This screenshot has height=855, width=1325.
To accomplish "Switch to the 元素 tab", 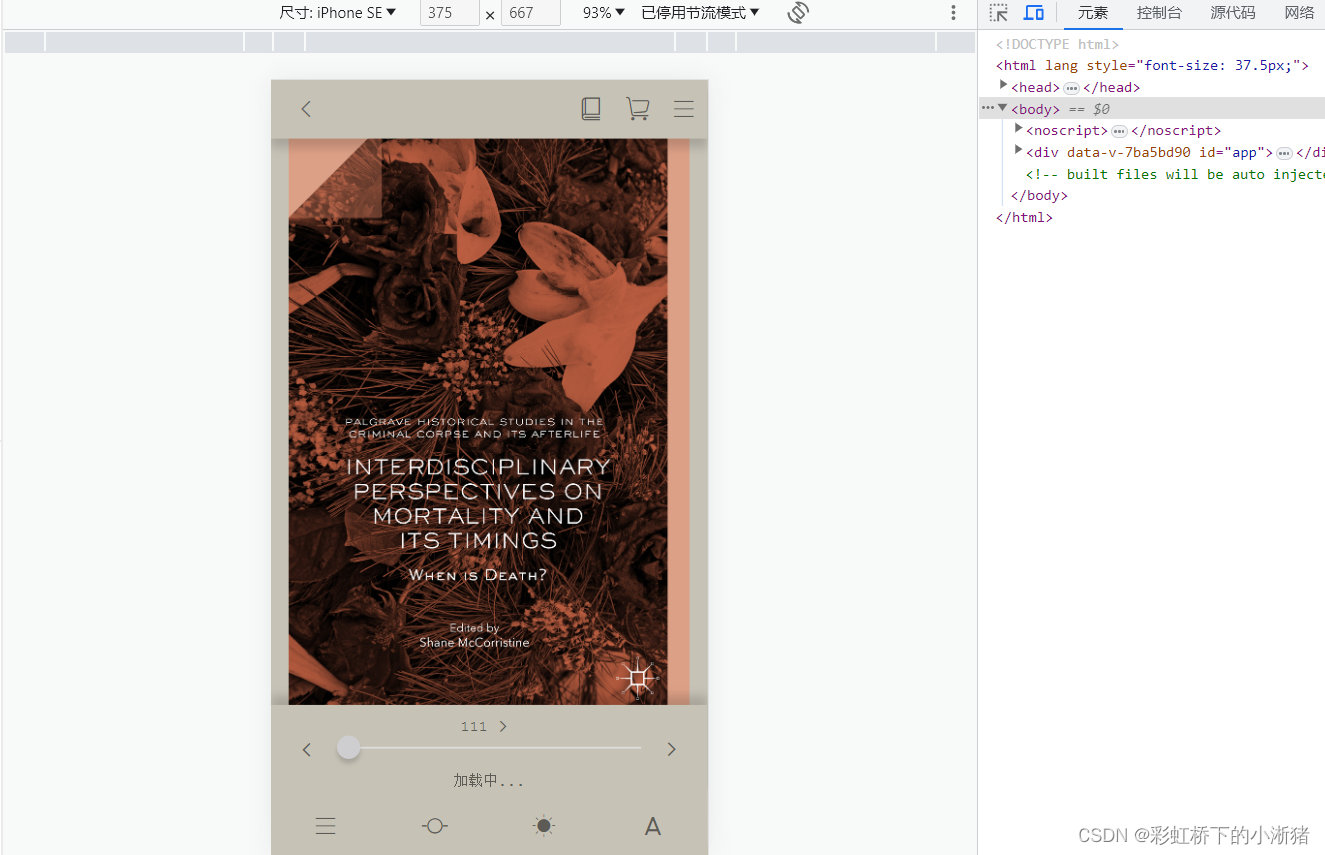I will (1093, 13).
